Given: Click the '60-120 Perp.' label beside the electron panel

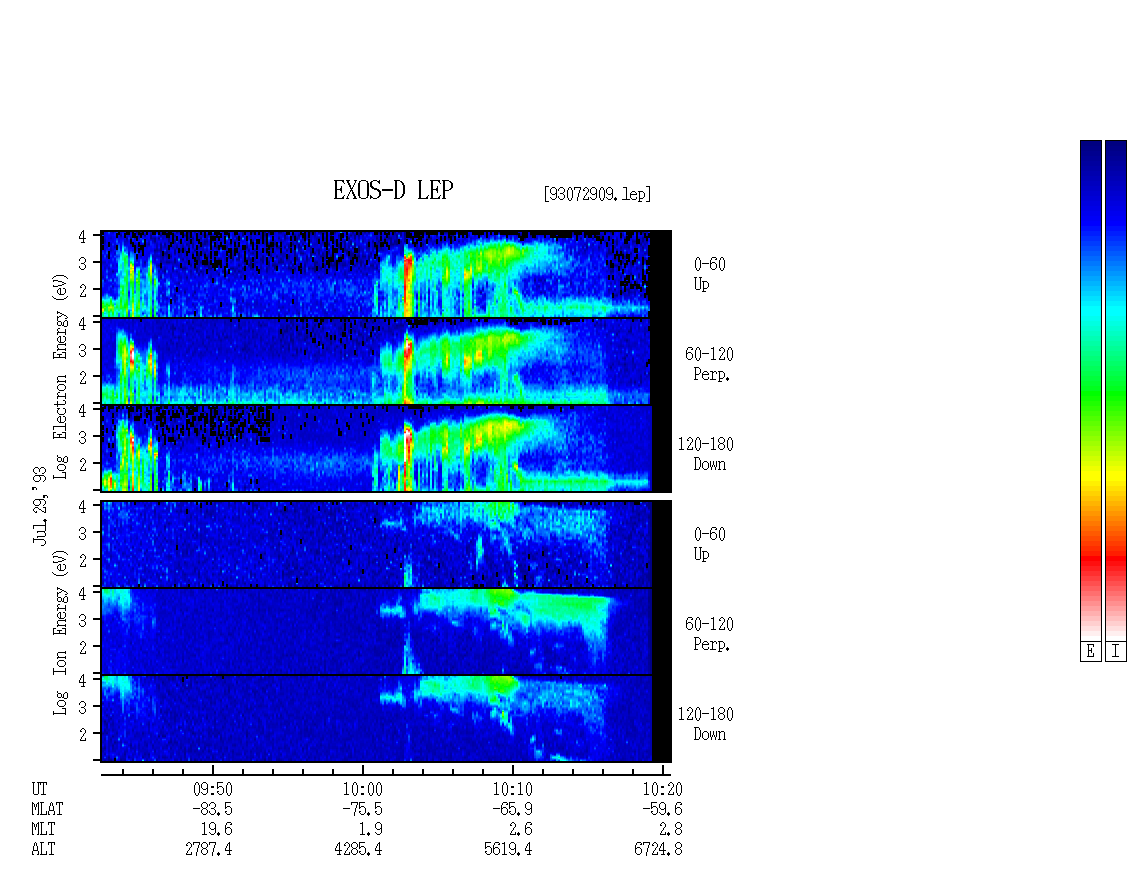Looking at the screenshot, I should pos(709,364).
